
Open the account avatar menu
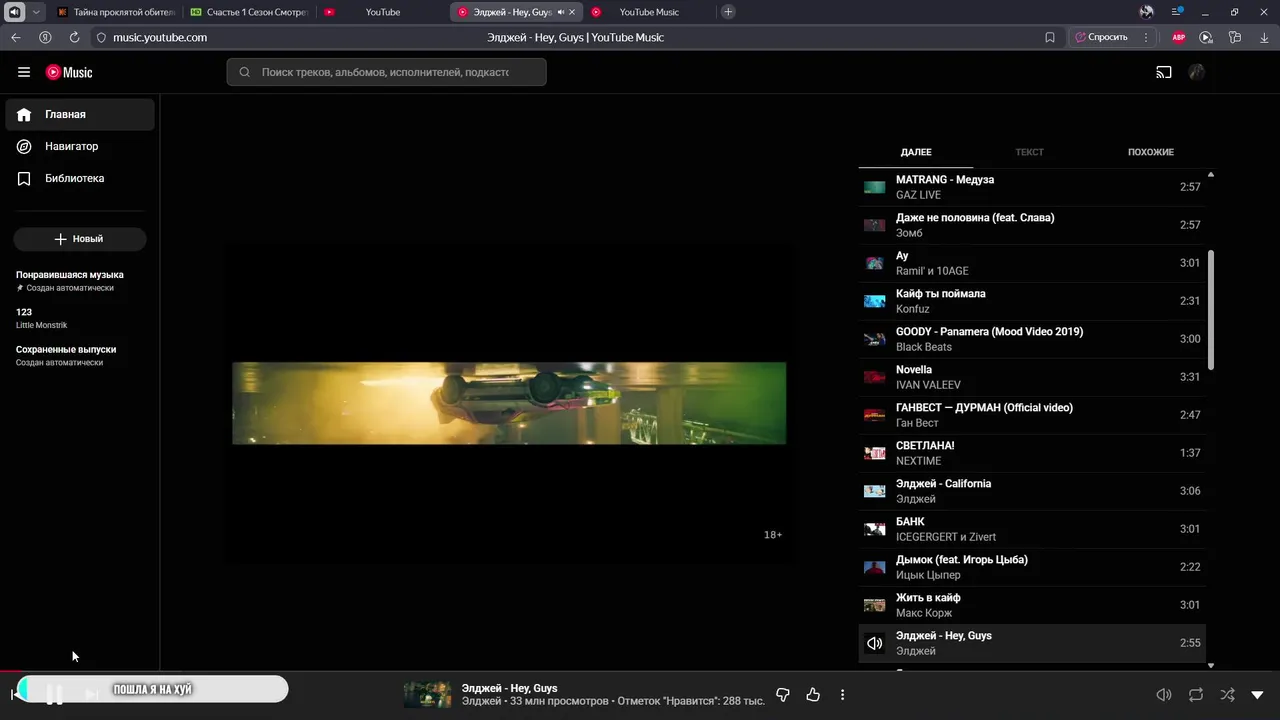point(1197,72)
